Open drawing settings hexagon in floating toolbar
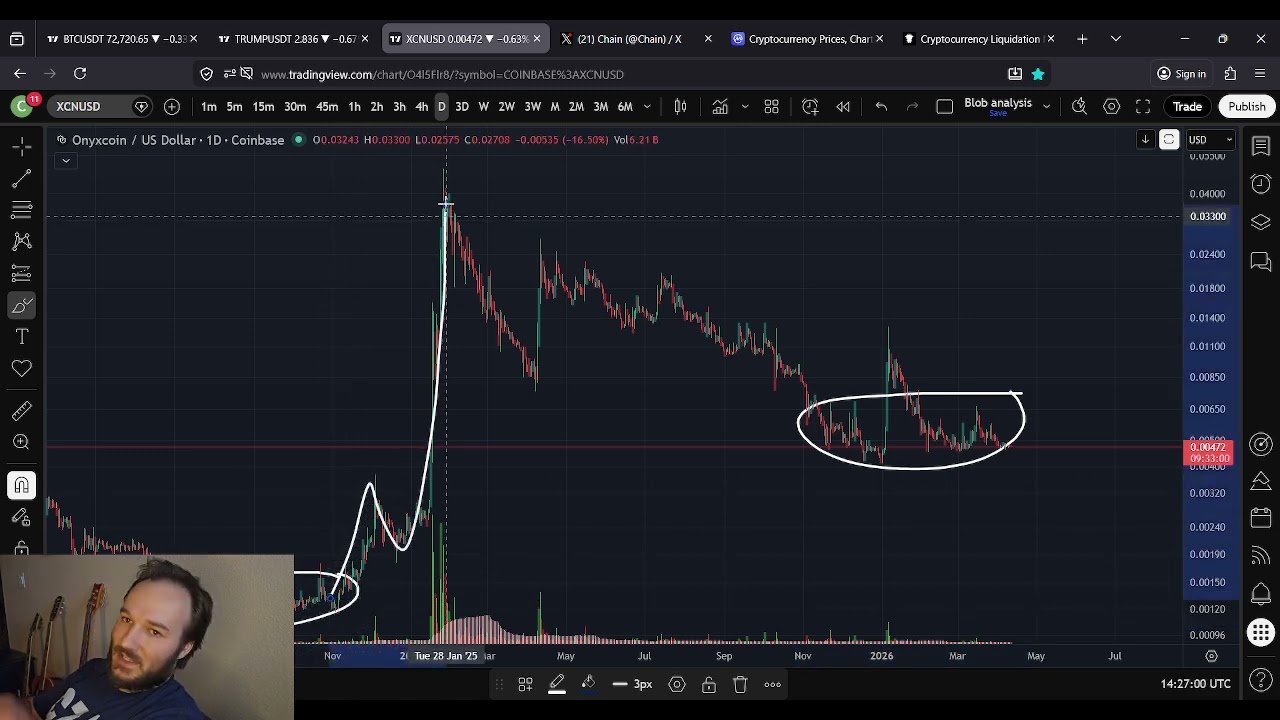 pos(677,685)
